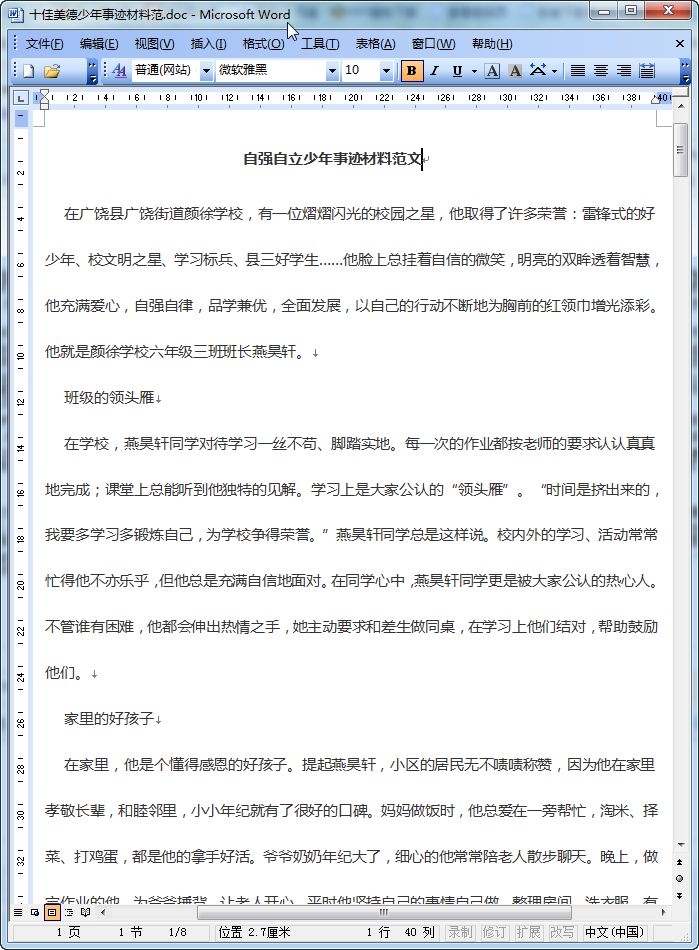
Task: Toggle extend selection 扩展 in status bar
Action: pos(528,932)
